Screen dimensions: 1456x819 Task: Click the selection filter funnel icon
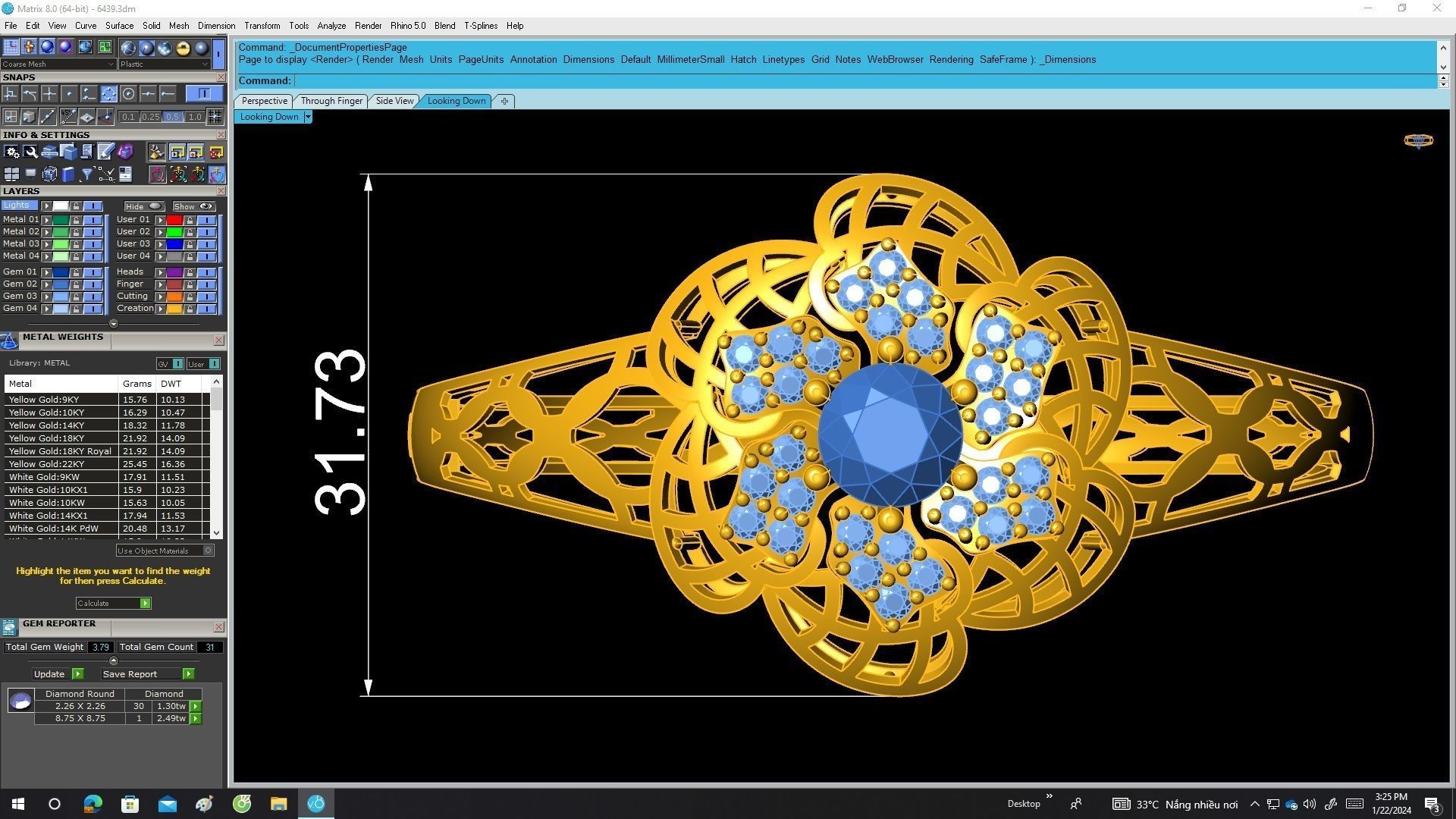click(87, 174)
